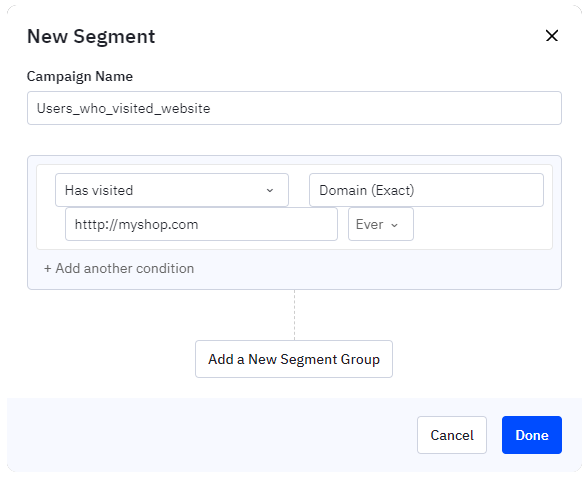This screenshot has height=478, width=588.
Task: Click the Campaign Name label
Action: [x=80, y=76]
